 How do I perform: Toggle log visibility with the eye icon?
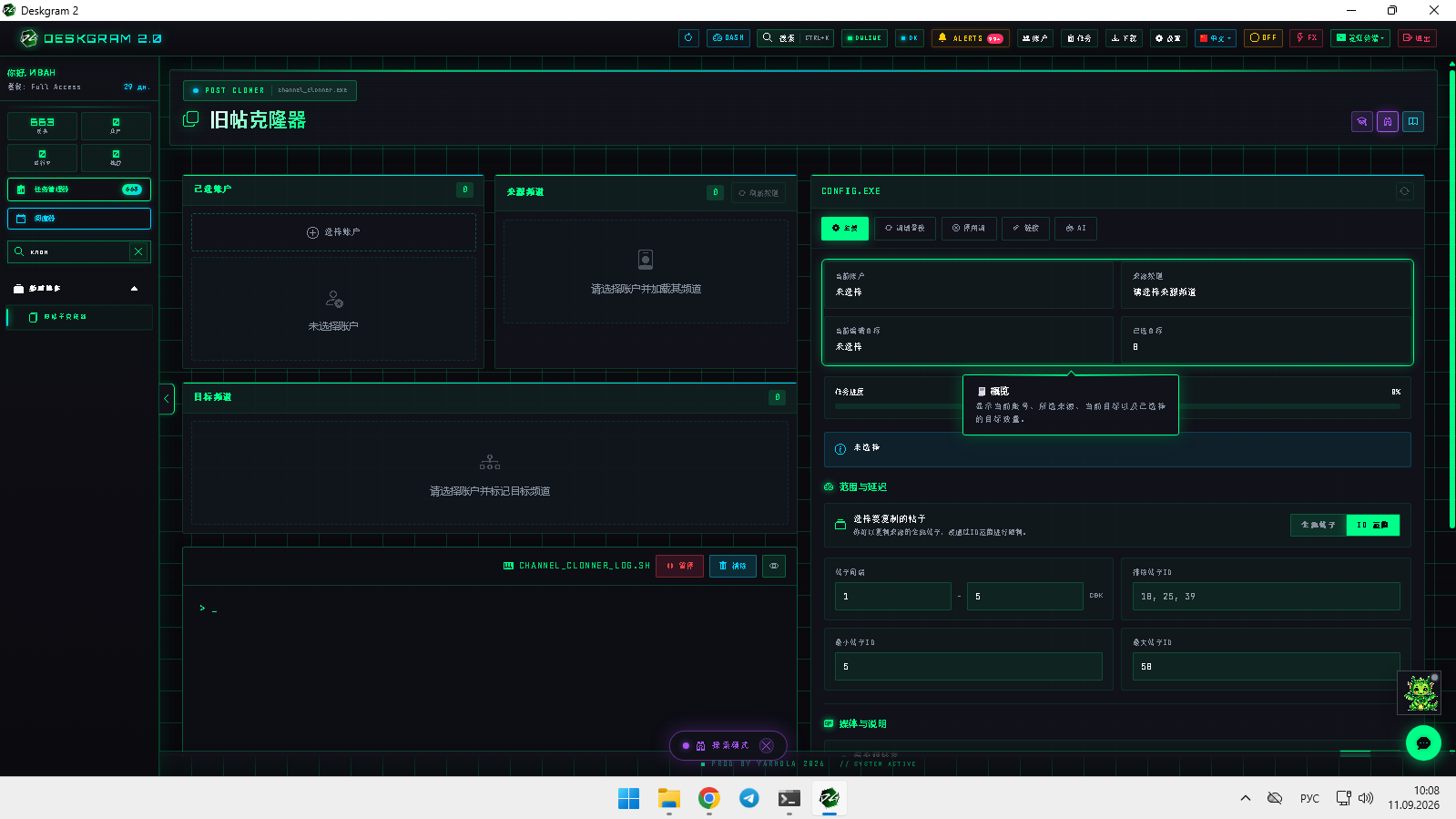click(774, 566)
